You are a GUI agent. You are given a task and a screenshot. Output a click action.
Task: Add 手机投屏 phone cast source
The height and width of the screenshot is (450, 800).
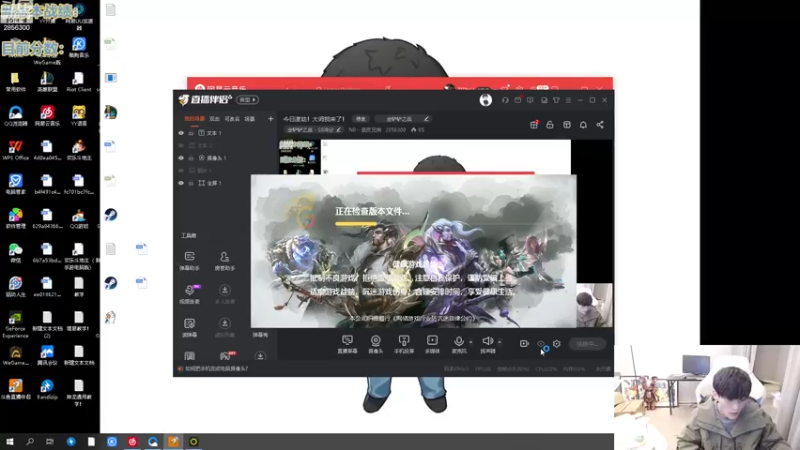point(404,344)
